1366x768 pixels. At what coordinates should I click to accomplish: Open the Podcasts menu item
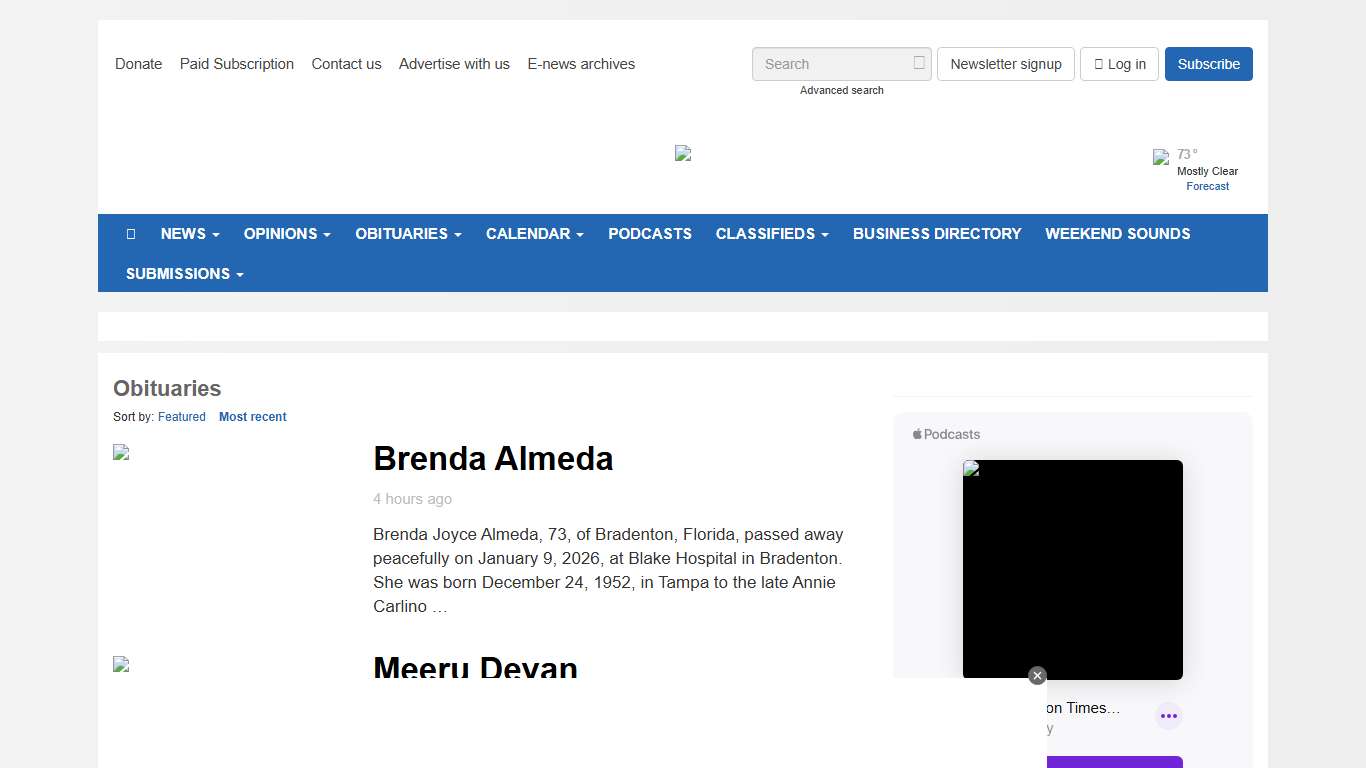point(650,234)
